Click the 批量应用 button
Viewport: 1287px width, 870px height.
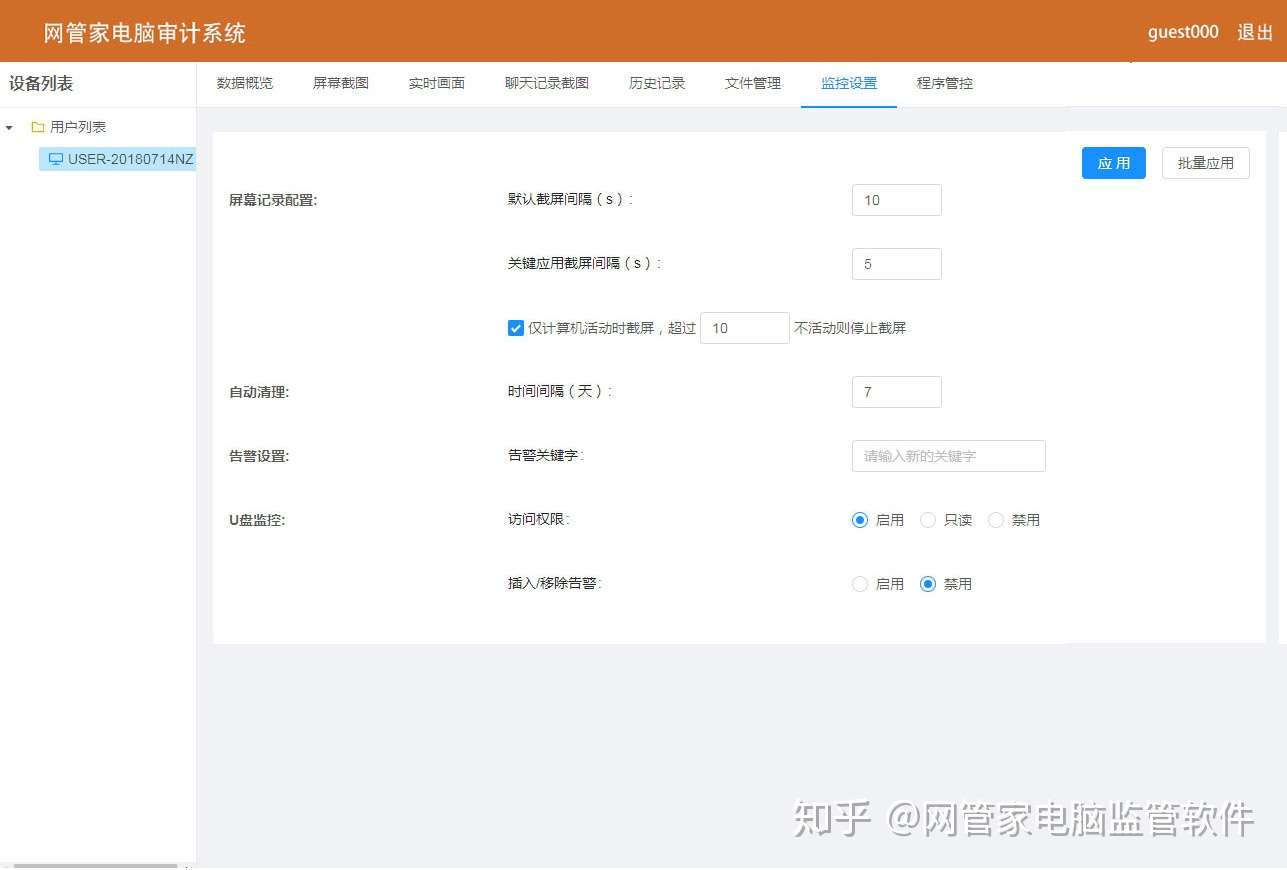pos(1206,163)
